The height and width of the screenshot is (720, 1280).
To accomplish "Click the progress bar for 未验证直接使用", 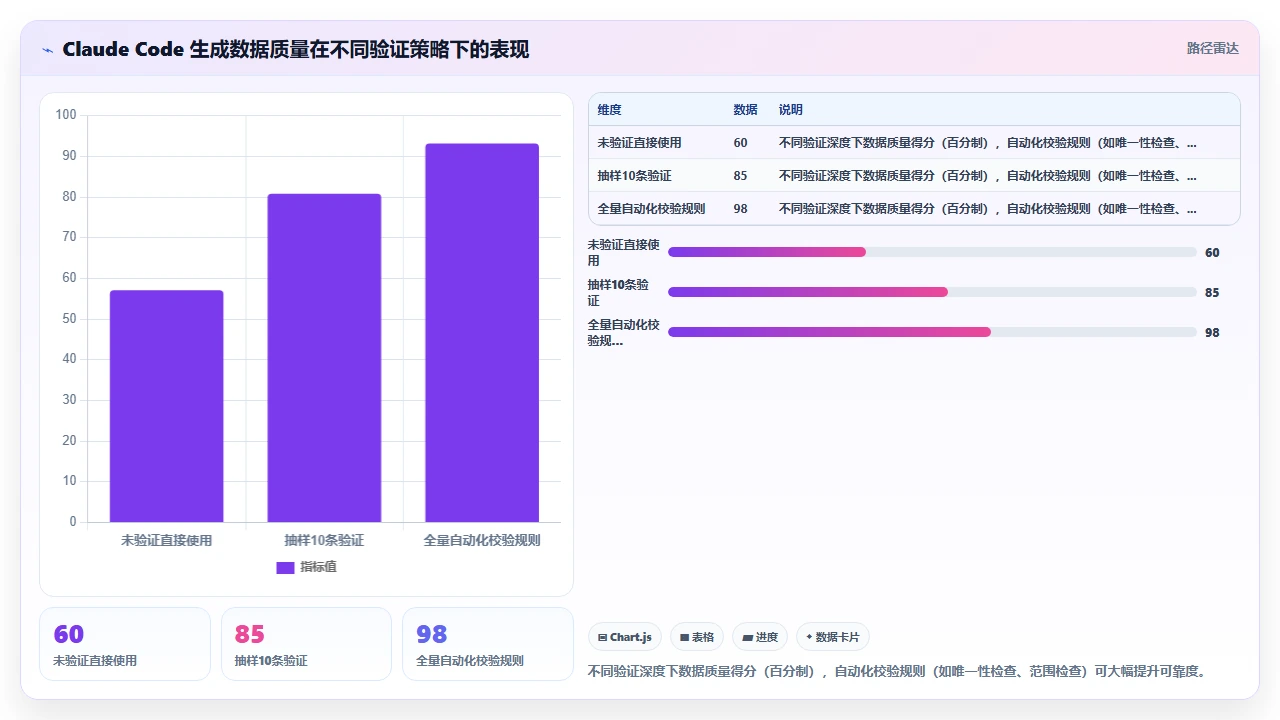I will click(x=932, y=252).
